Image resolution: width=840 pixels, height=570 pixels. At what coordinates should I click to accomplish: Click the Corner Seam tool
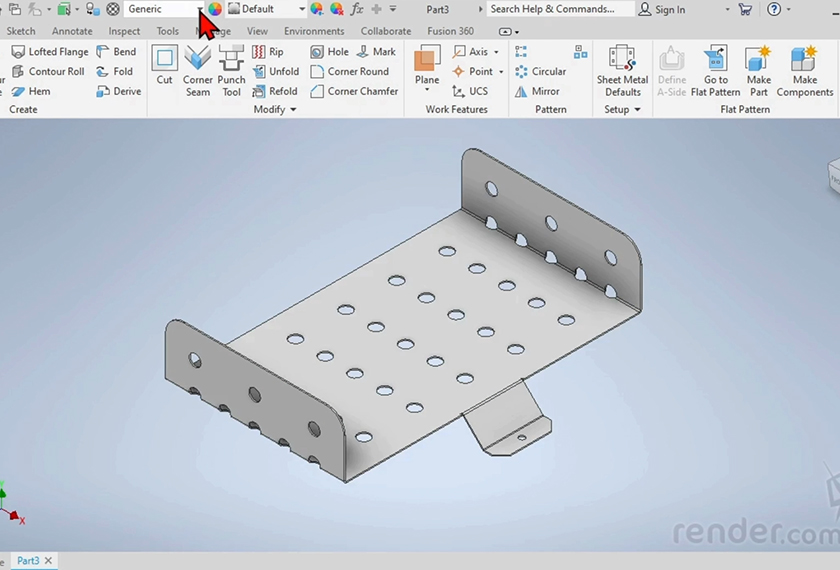point(198,71)
